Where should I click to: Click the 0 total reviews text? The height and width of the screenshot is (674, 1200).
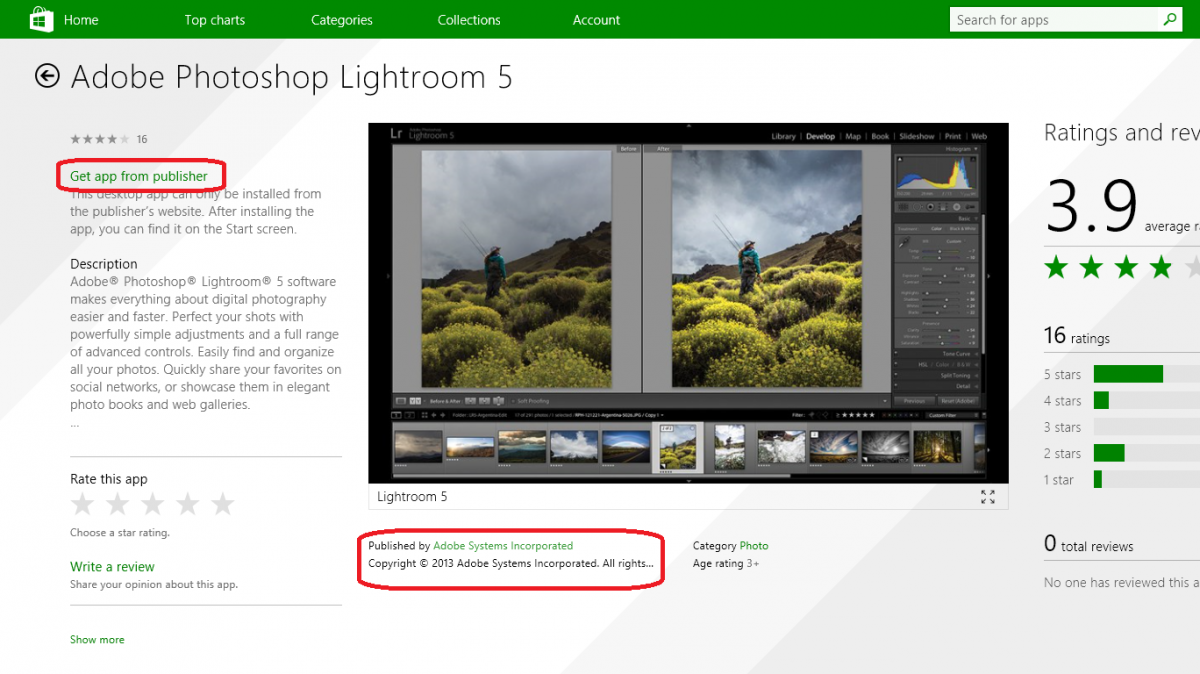click(1089, 544)
